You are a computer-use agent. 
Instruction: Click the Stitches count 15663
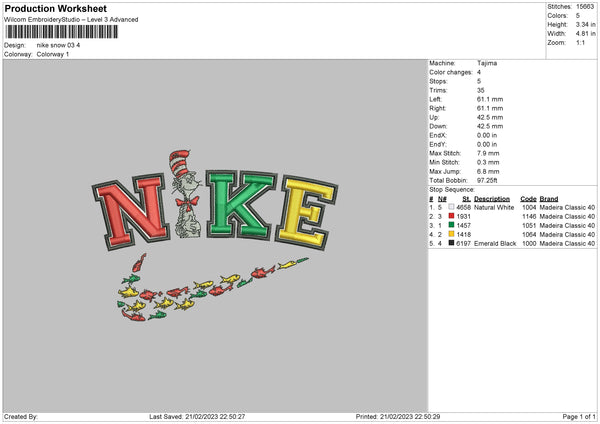[585, 7]
